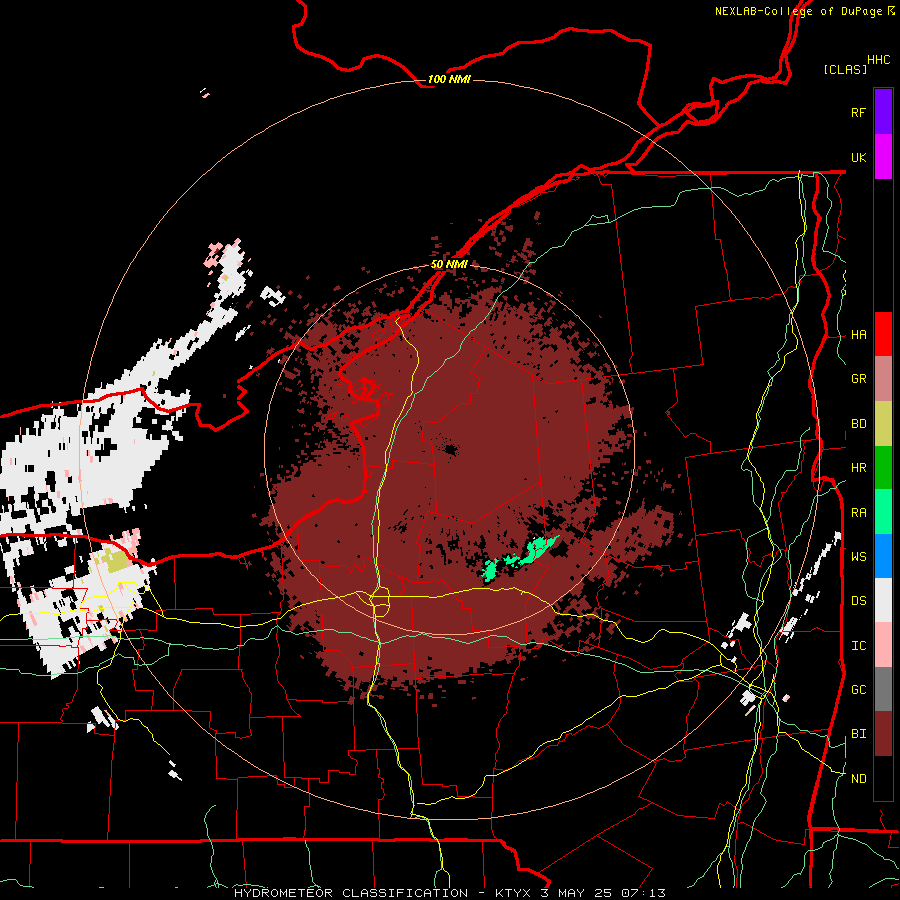Click the ND legend label
The image size is (900, 900).
[x=858, y=779]
